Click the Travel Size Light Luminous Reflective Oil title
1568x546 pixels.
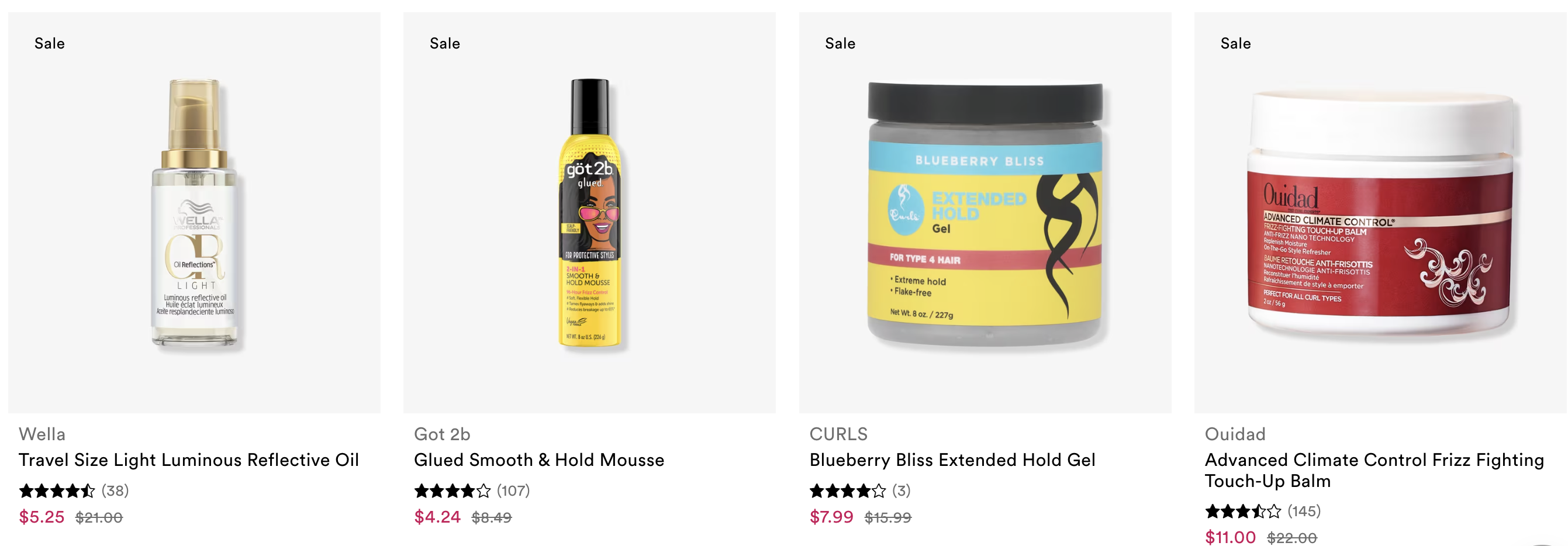tap(189, 459)
